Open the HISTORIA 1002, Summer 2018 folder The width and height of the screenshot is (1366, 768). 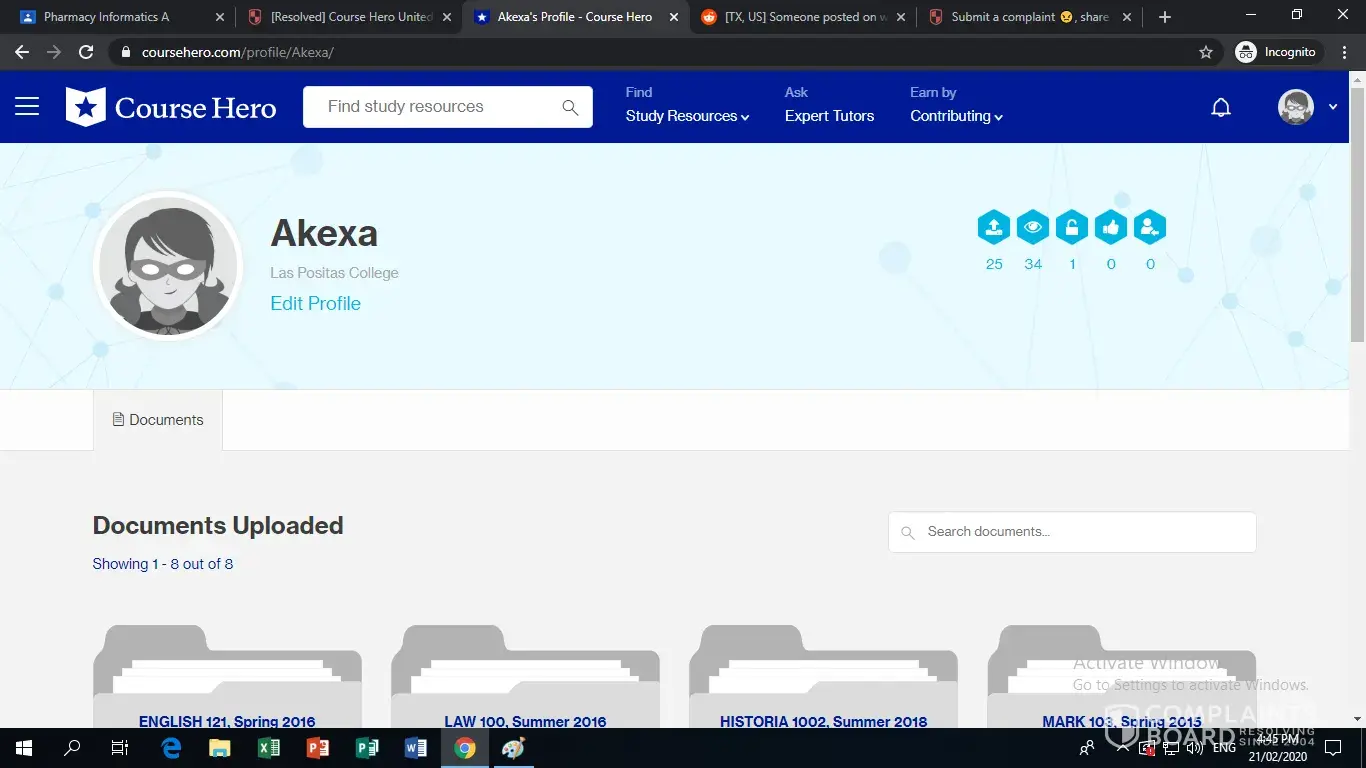[823, 677]
